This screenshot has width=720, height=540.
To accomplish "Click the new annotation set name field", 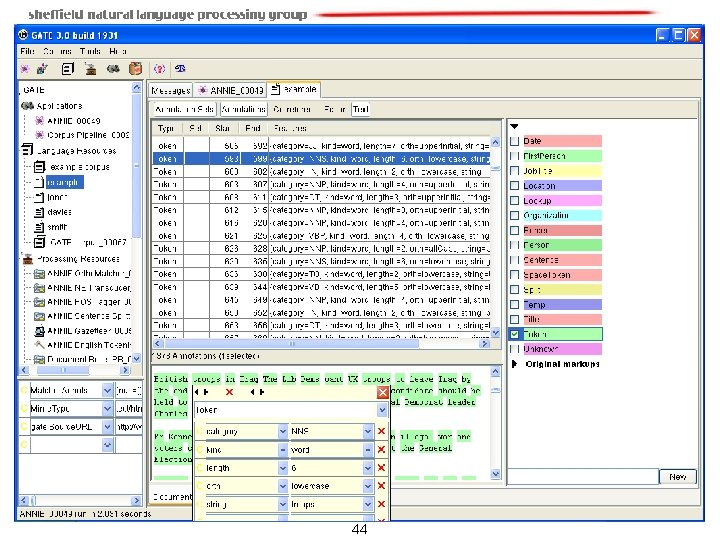I will click(583, 477).
